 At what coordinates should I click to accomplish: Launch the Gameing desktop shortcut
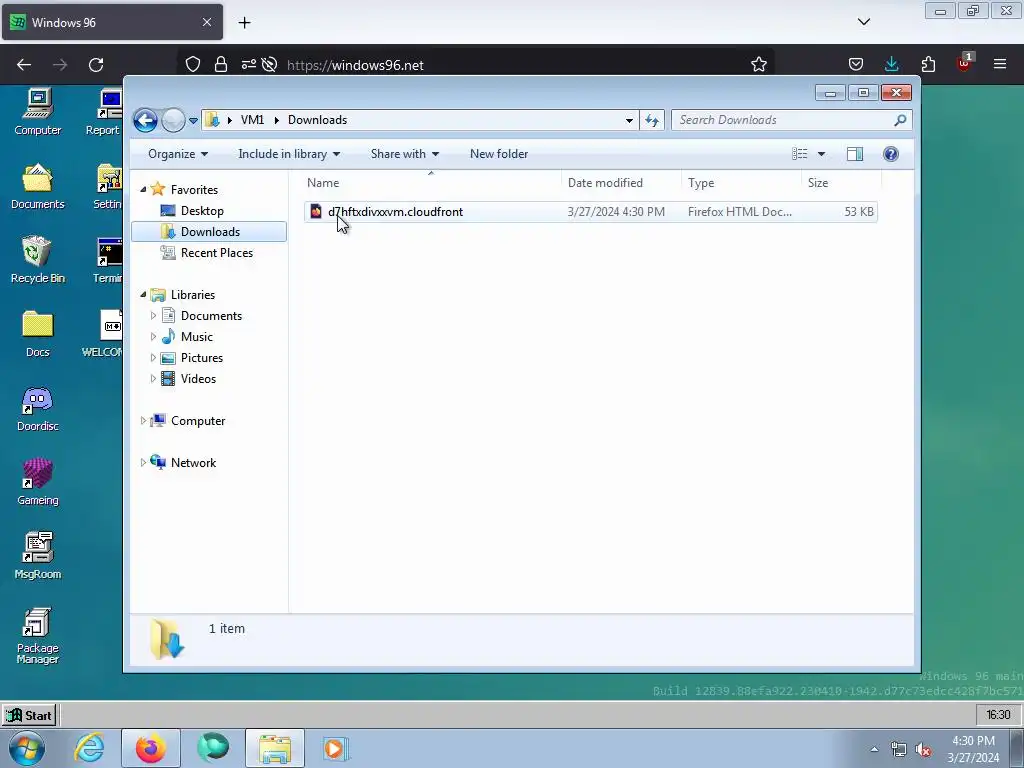click(38, 481)
